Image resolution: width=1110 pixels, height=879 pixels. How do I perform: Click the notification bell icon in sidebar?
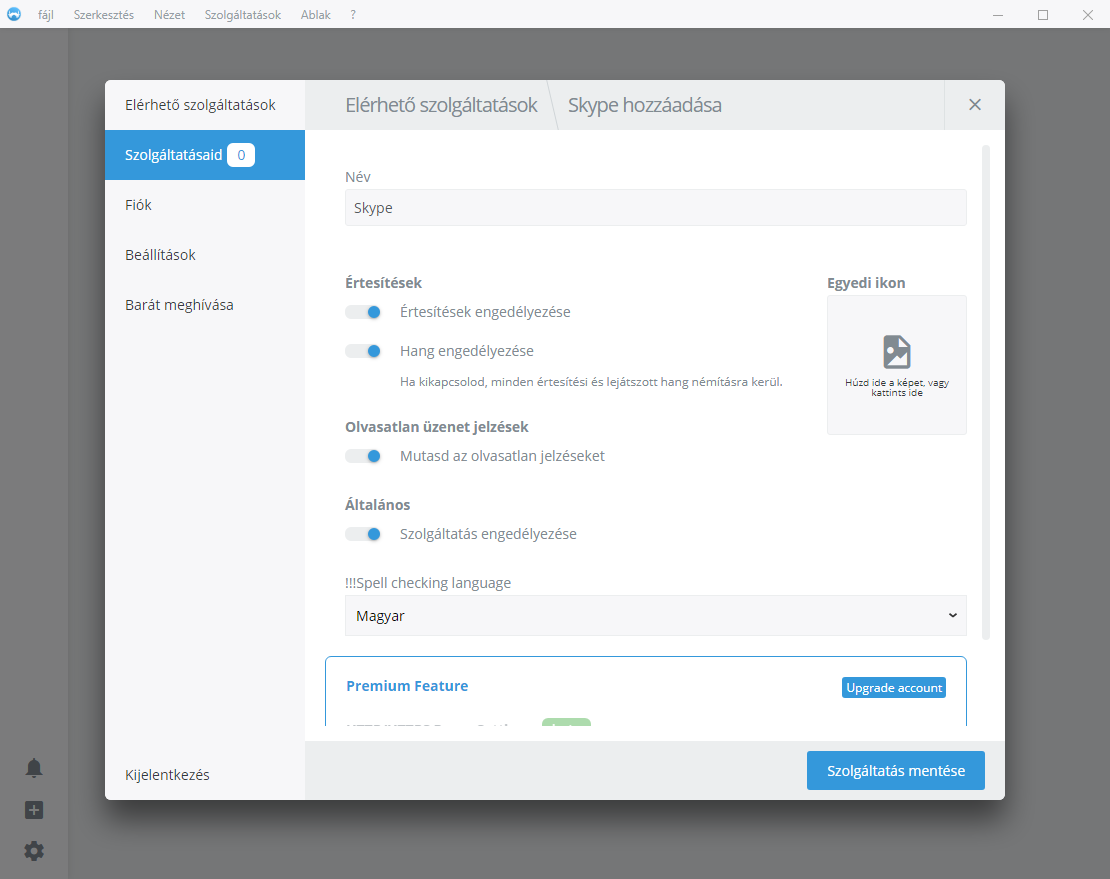34,768
